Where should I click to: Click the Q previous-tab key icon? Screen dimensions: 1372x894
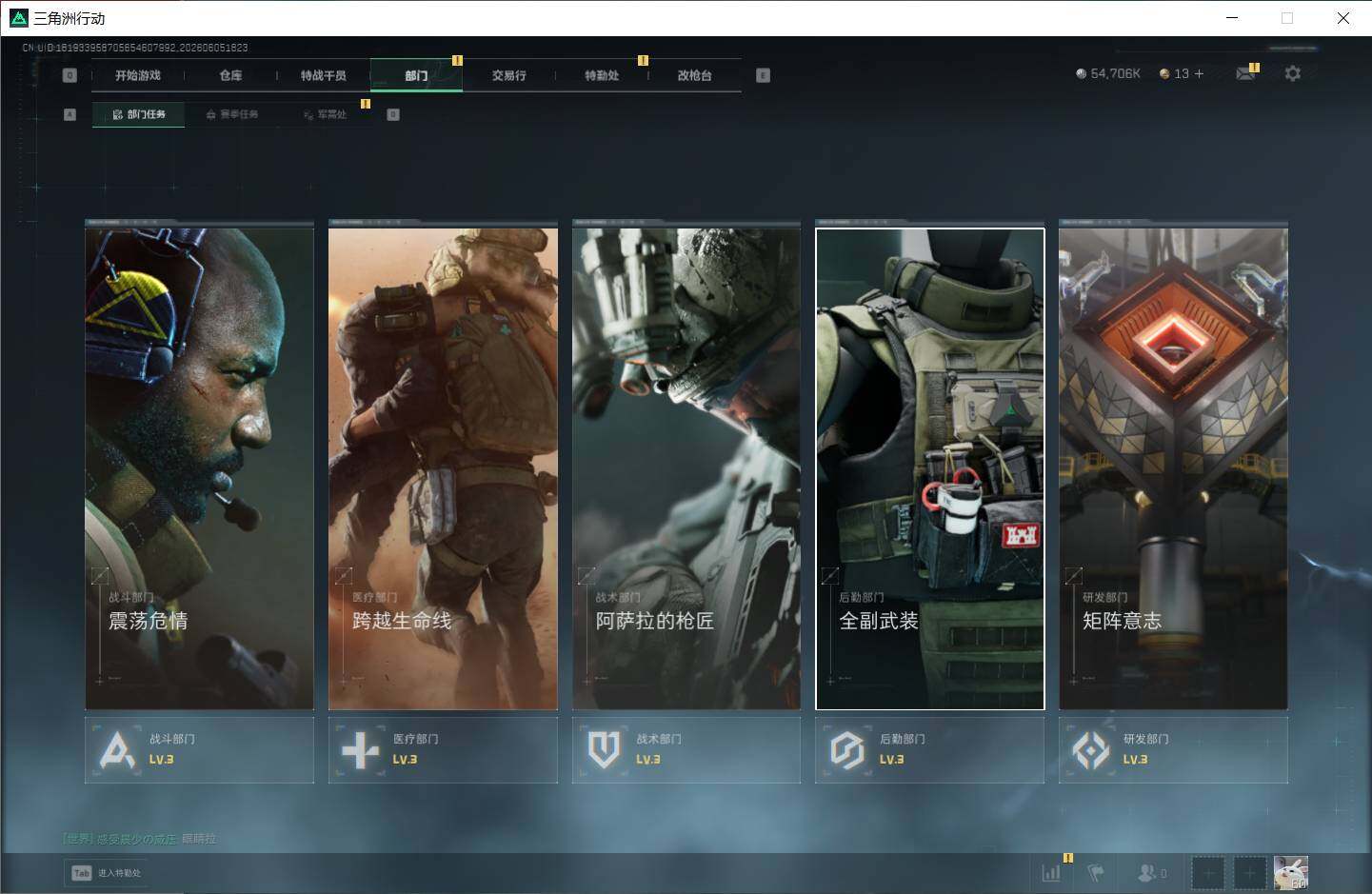pos(70,75)
